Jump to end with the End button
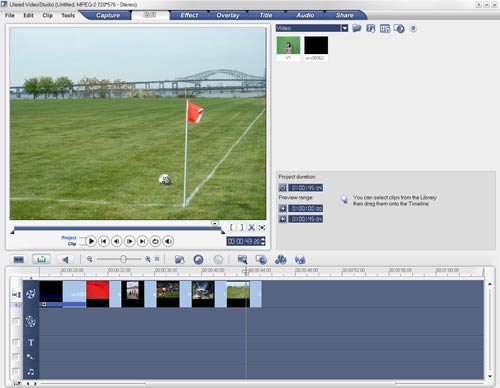 click(x=142, y=241)
